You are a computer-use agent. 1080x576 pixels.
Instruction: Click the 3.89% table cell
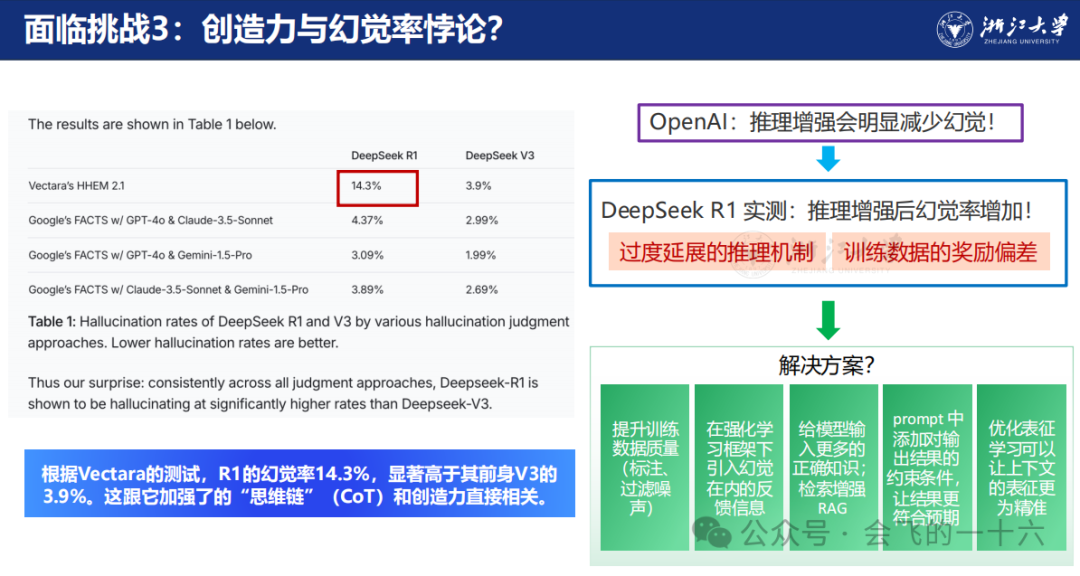tap(367, 290)
